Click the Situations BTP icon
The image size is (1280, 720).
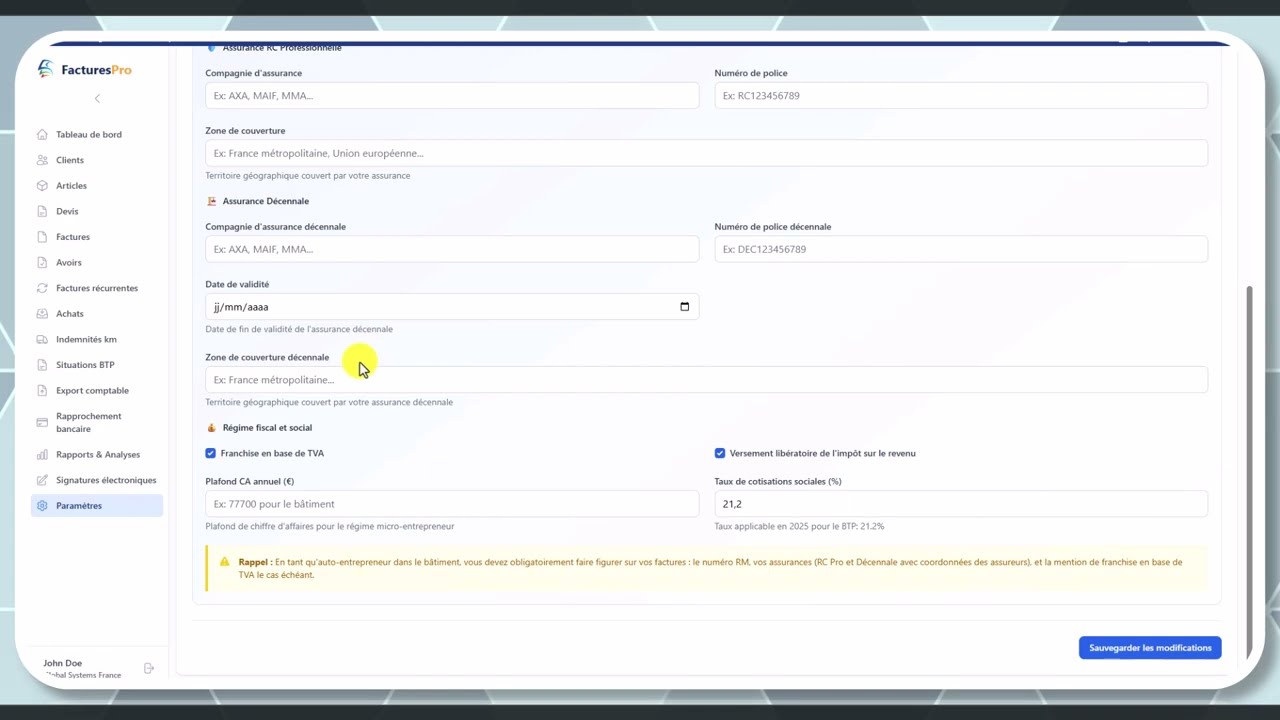[42, 365]
